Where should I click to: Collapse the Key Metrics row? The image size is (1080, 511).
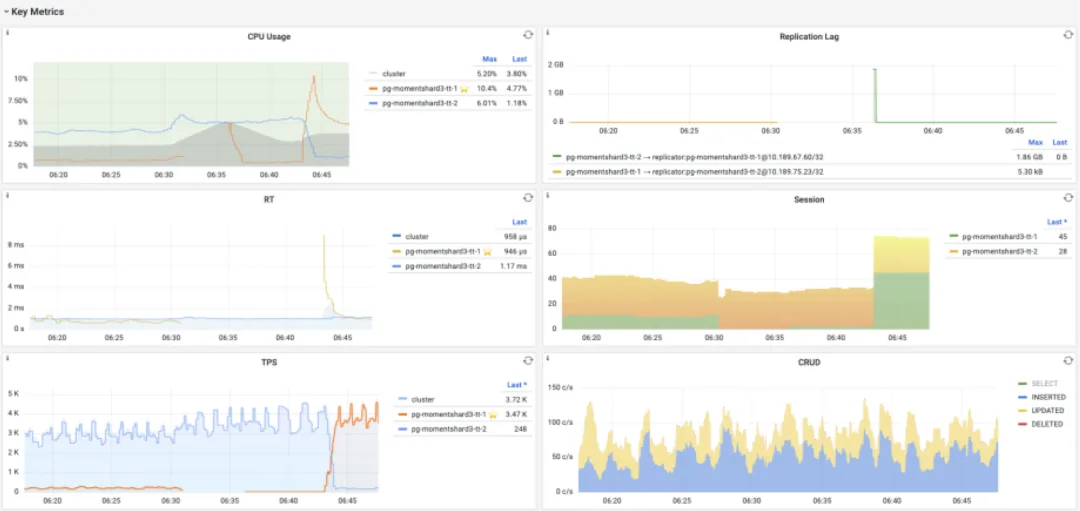pyautogui.click(x=34, y=12)
